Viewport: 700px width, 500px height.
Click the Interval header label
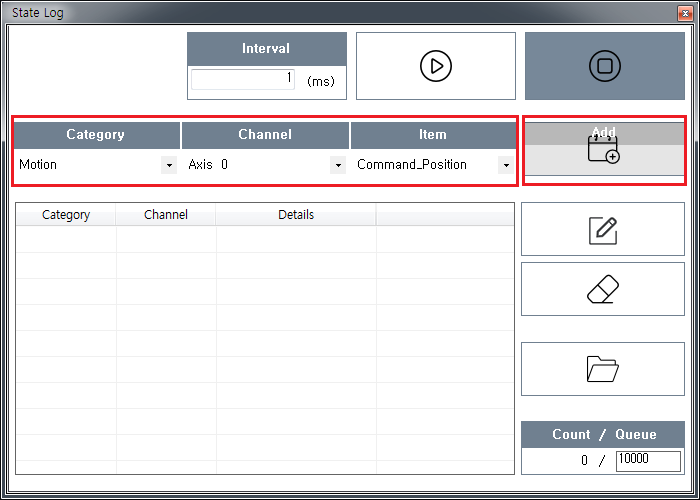coord(266,49)
